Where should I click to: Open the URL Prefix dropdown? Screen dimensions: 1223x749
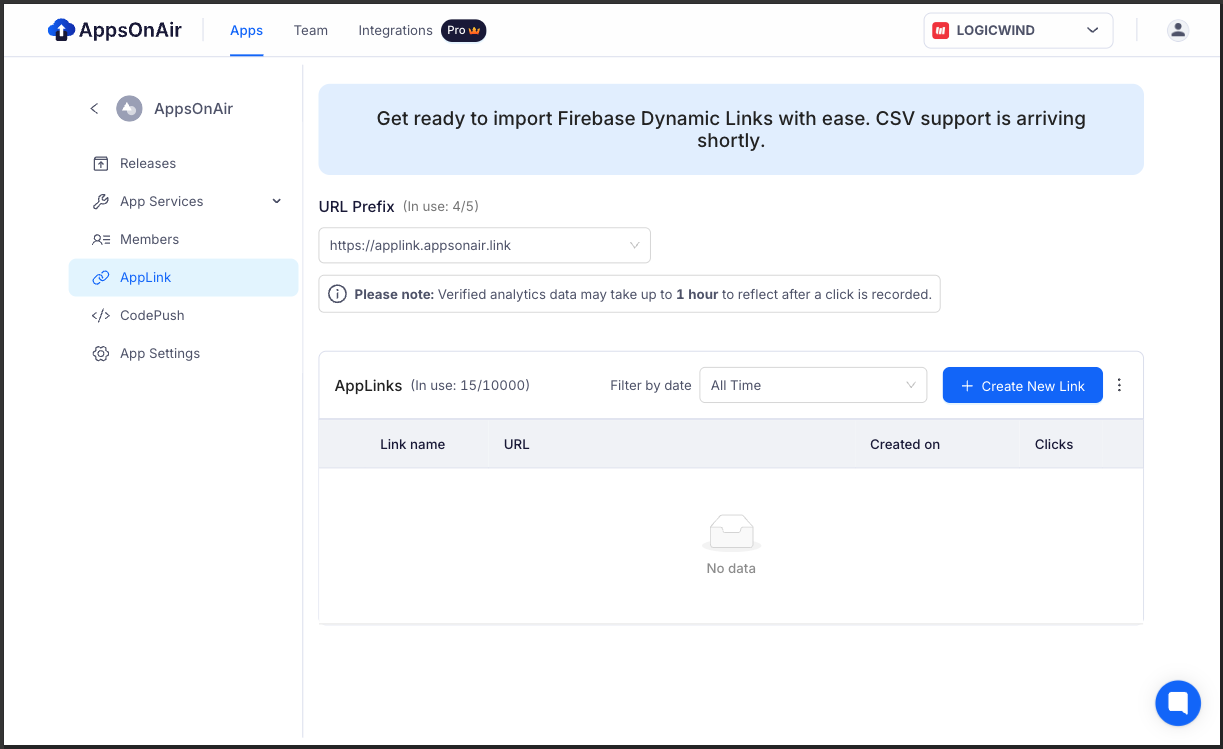click(x=484, y=245)
